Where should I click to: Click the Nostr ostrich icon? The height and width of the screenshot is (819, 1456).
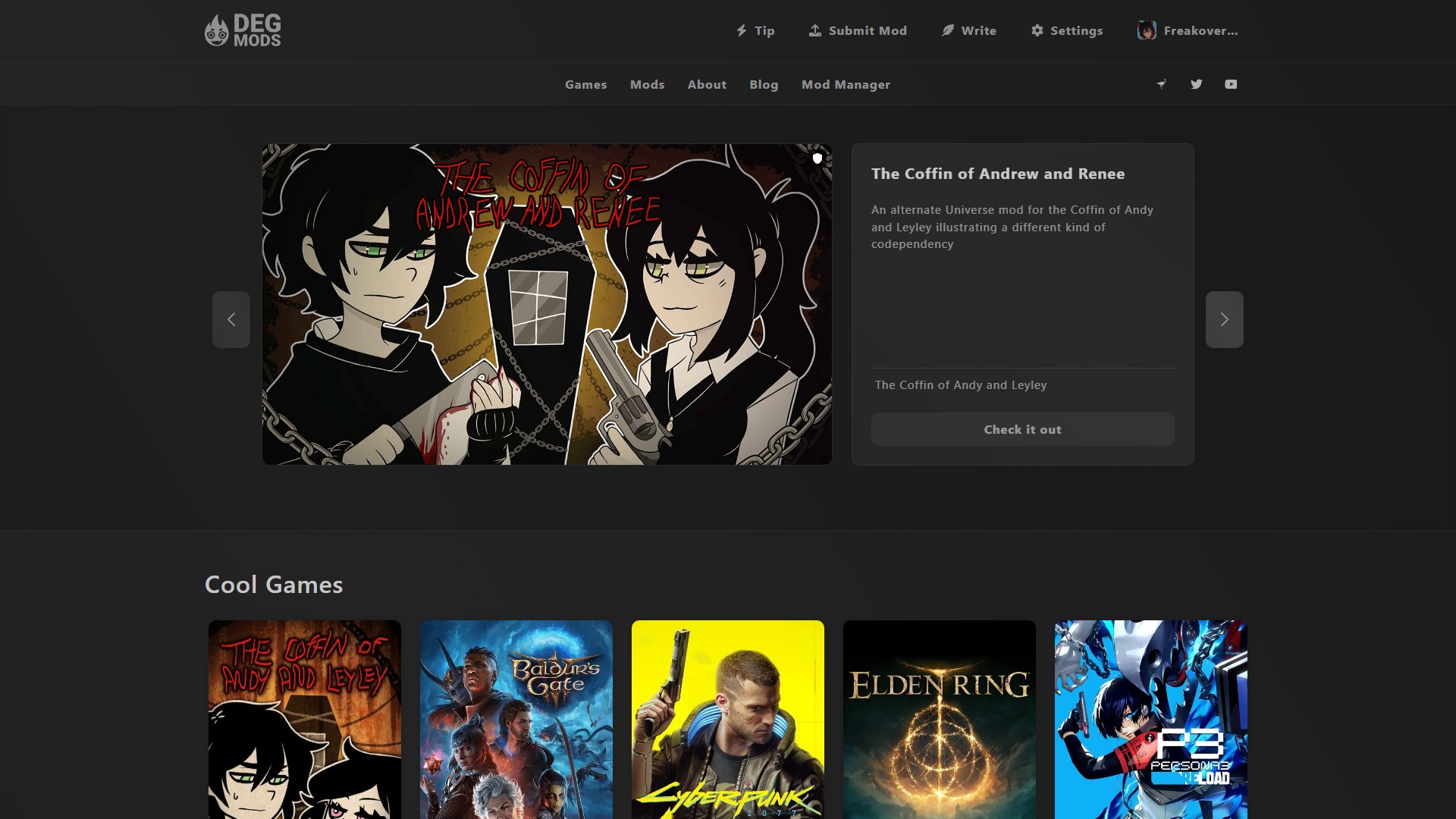tap(1161, 84)
